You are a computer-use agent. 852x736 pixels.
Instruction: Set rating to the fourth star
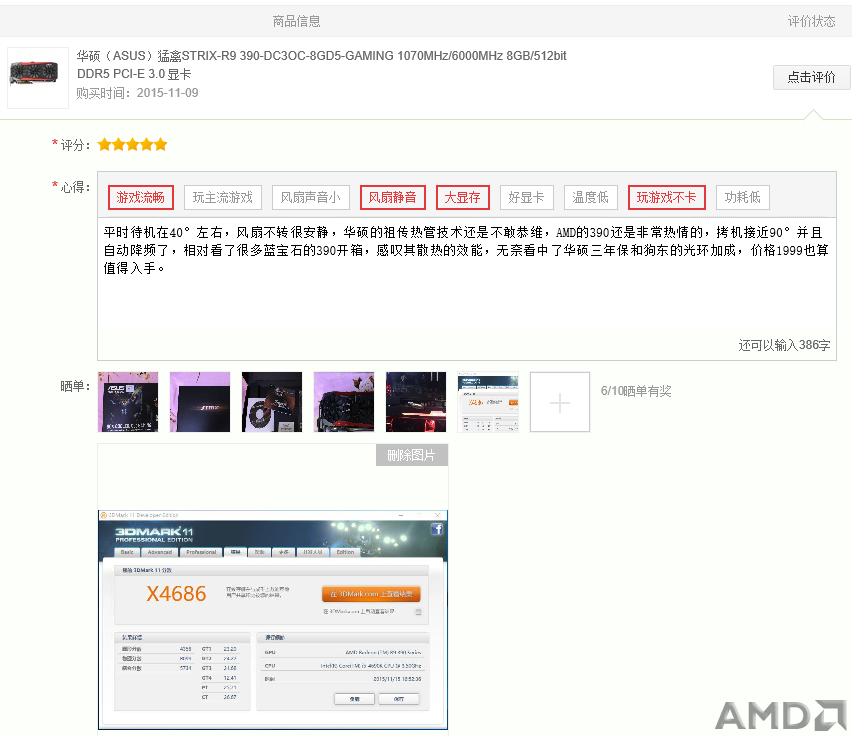(147, 144)
